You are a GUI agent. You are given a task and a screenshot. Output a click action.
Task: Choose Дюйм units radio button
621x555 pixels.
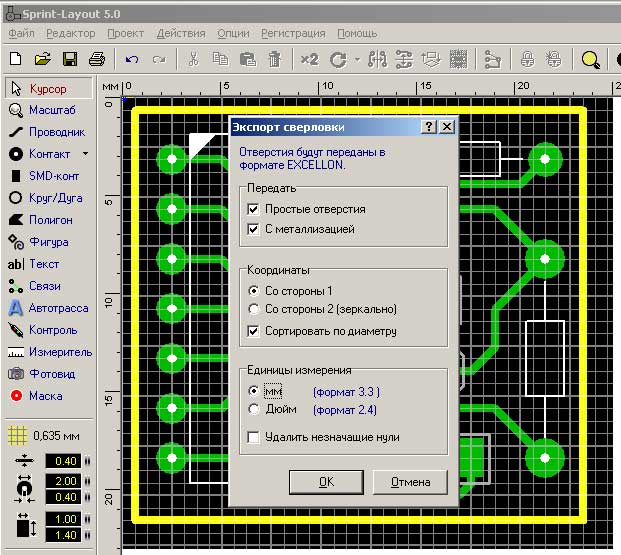point(253,409)
